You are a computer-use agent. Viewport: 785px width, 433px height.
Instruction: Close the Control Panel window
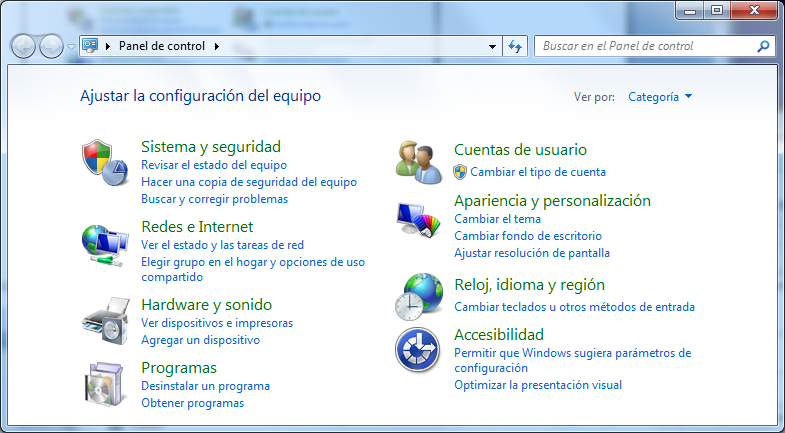[x=754, y=11]
